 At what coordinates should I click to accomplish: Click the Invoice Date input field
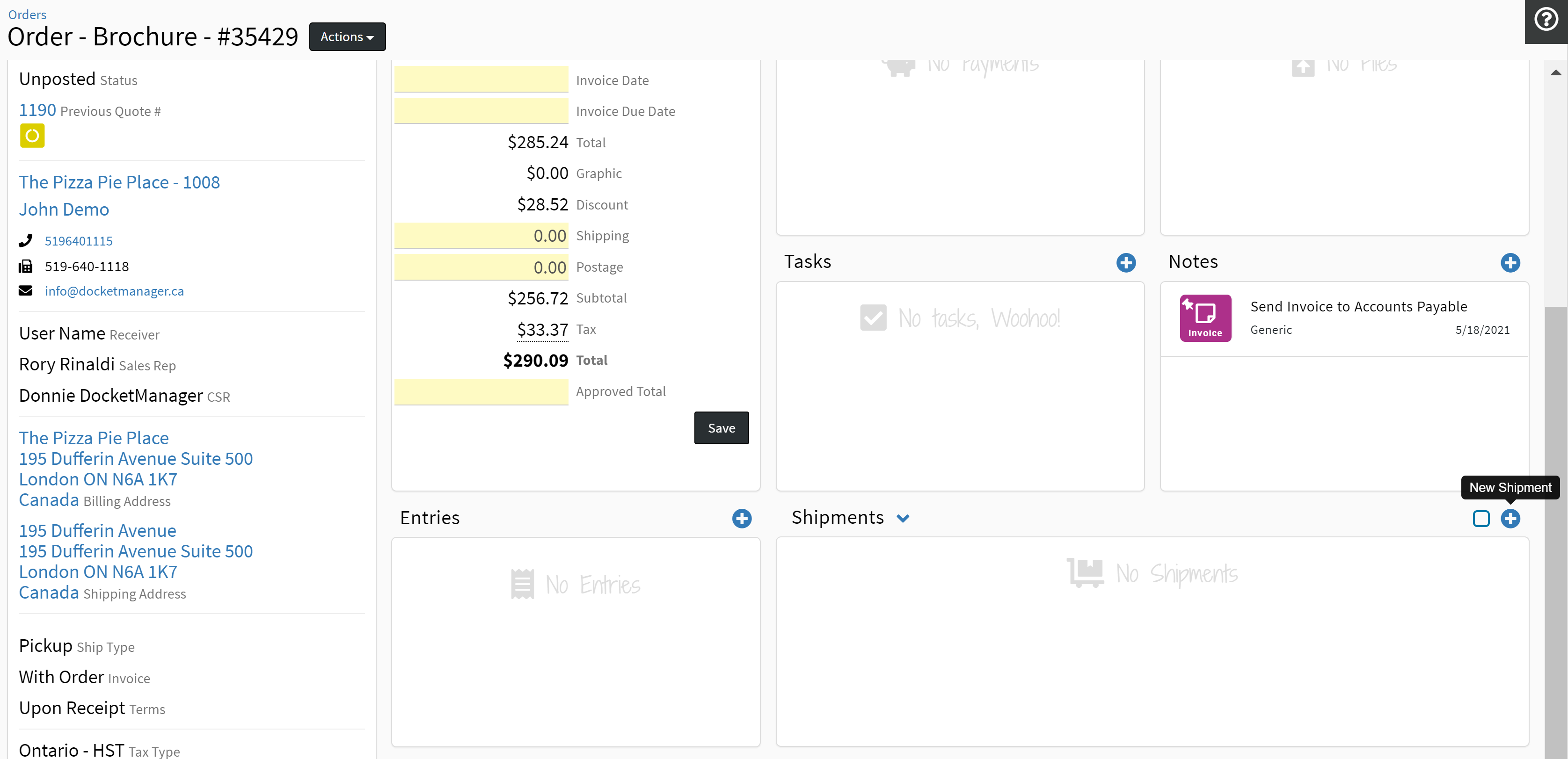click(481, 80)
